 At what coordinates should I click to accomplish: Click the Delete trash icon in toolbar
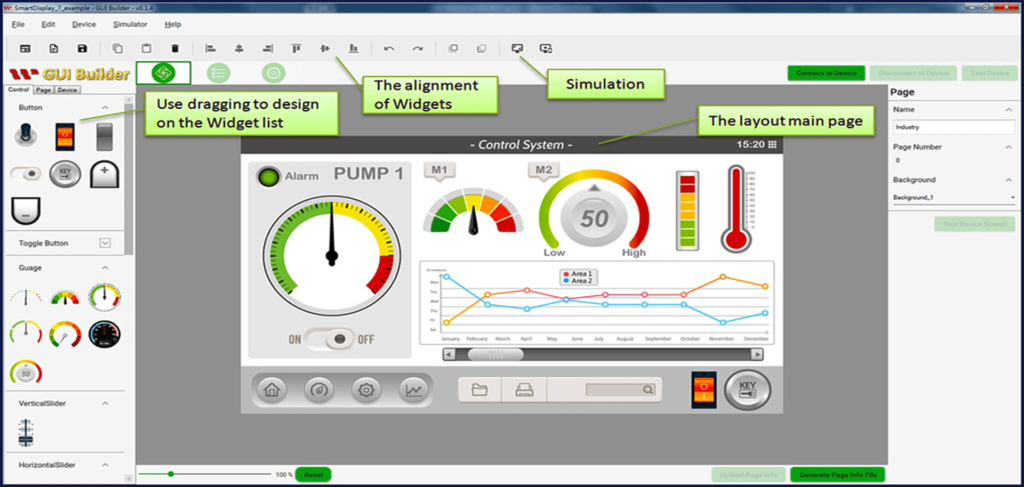pos(175,48)
